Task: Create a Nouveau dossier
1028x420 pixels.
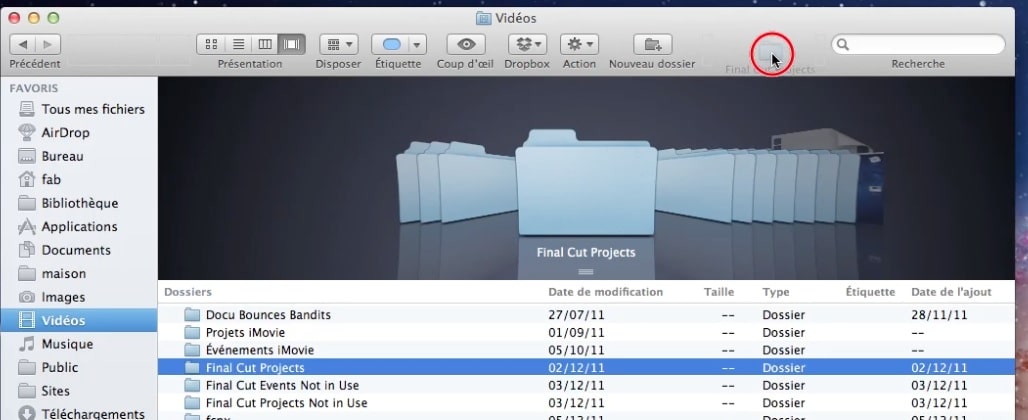Action: click(652, 45)
